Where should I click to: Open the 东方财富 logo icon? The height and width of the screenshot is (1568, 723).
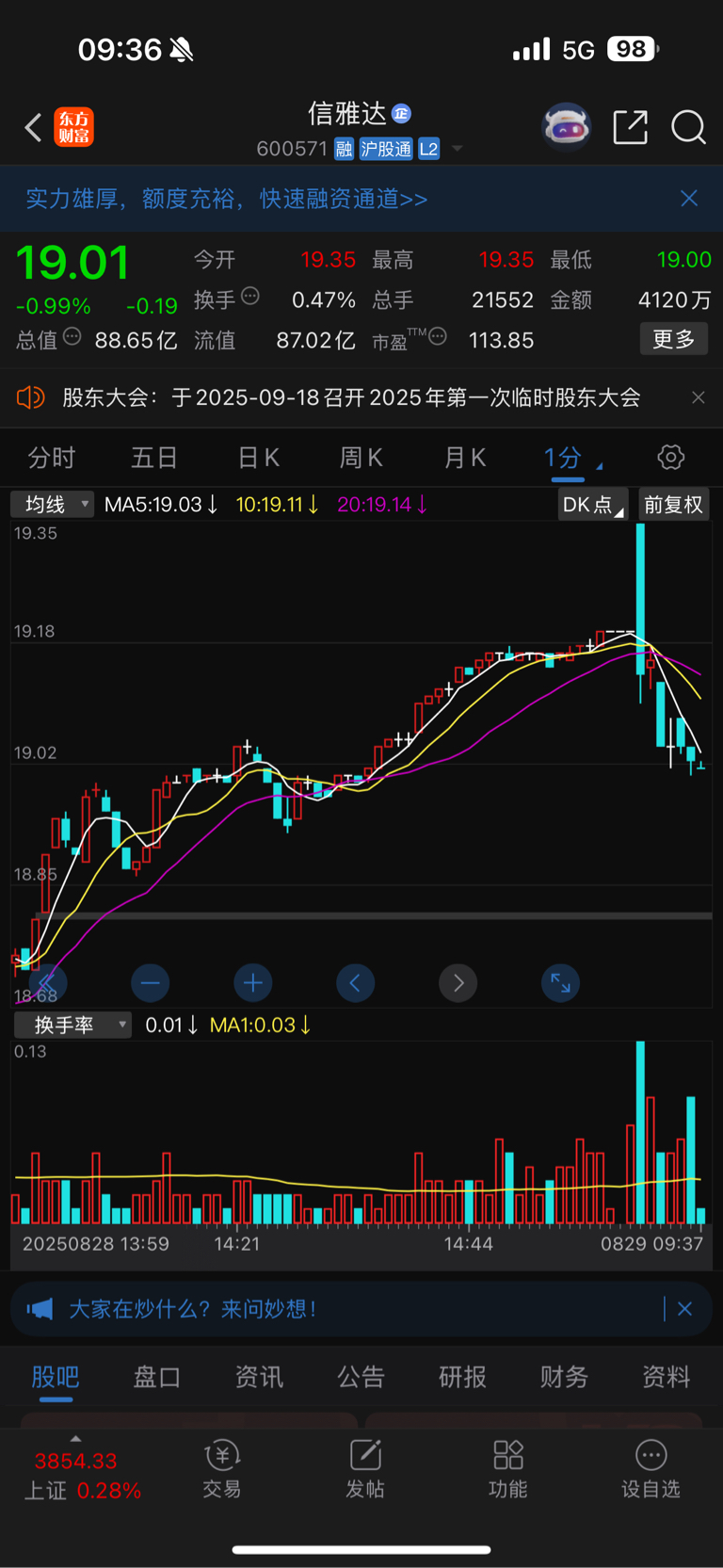(73, 127)
